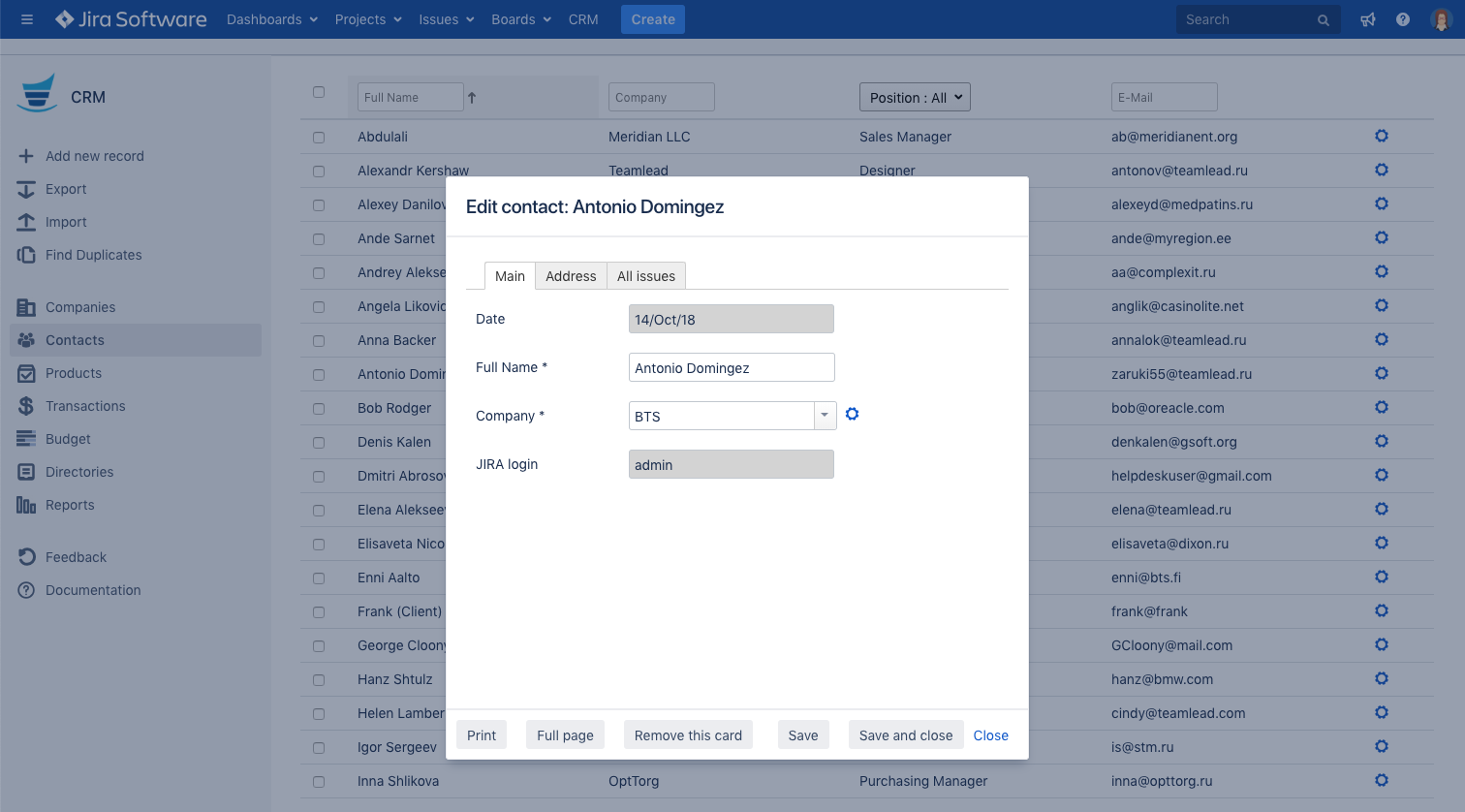1465x812 pixels.
Task: Open the All issues tab
Action: [646, 276]
